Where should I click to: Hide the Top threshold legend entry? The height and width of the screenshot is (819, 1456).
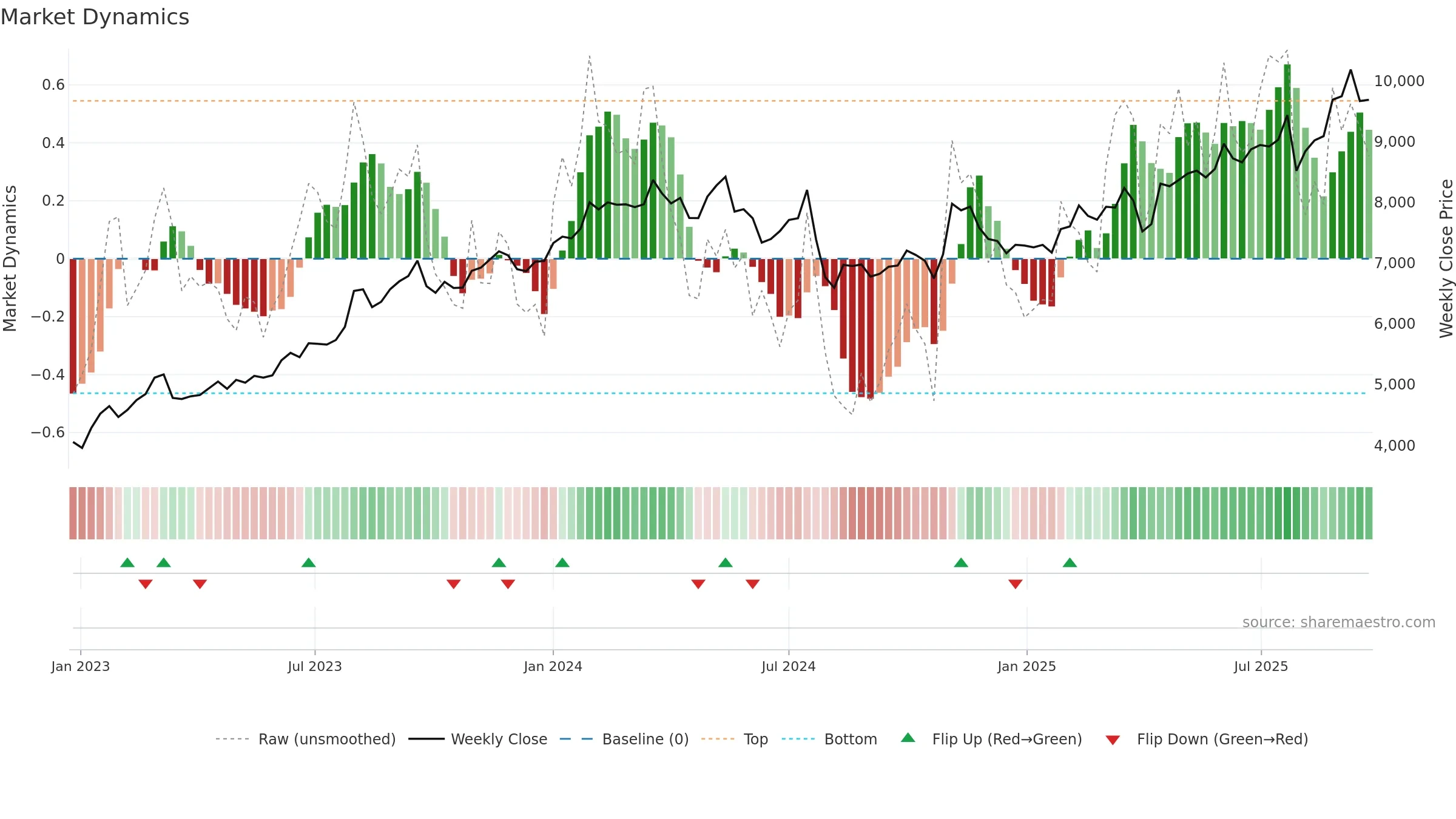tap(734, 739)
